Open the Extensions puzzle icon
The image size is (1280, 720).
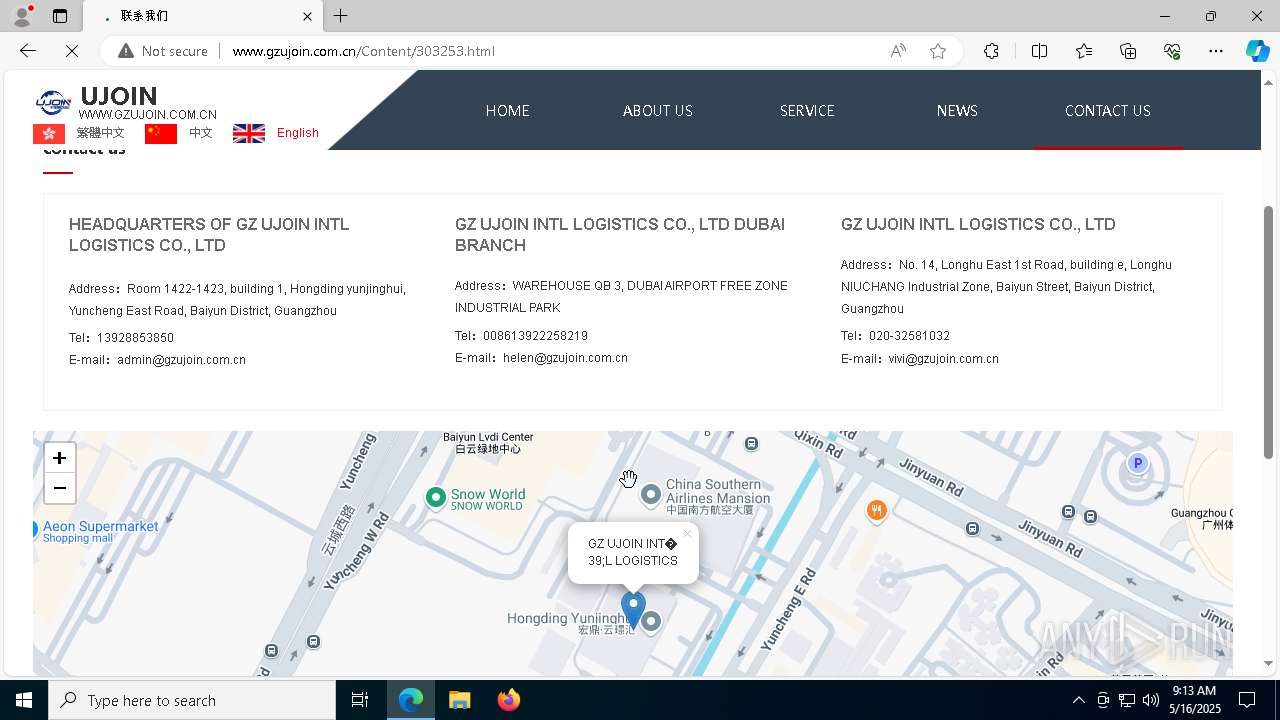point(991,51)
